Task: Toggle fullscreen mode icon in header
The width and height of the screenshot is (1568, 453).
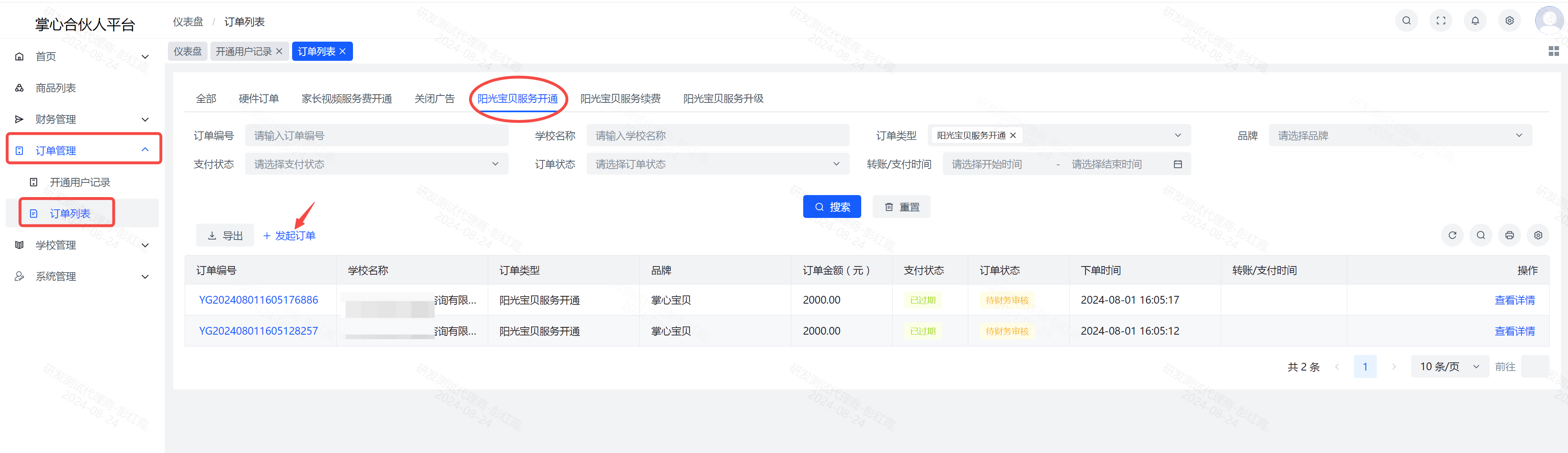Action: click(x=1440, y=21)
